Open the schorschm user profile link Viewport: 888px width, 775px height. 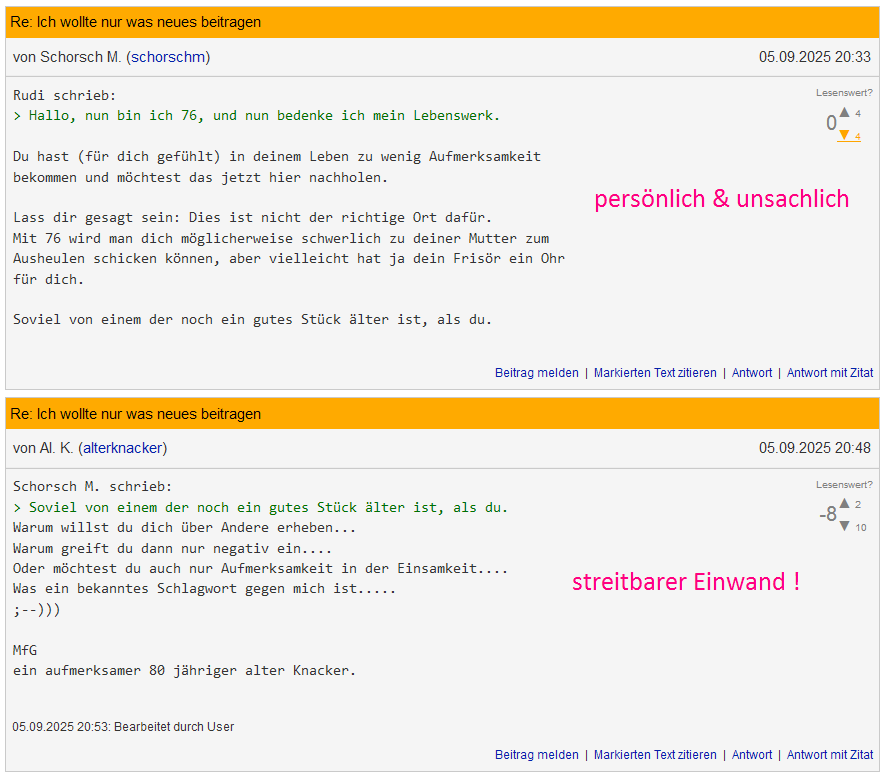168,57
